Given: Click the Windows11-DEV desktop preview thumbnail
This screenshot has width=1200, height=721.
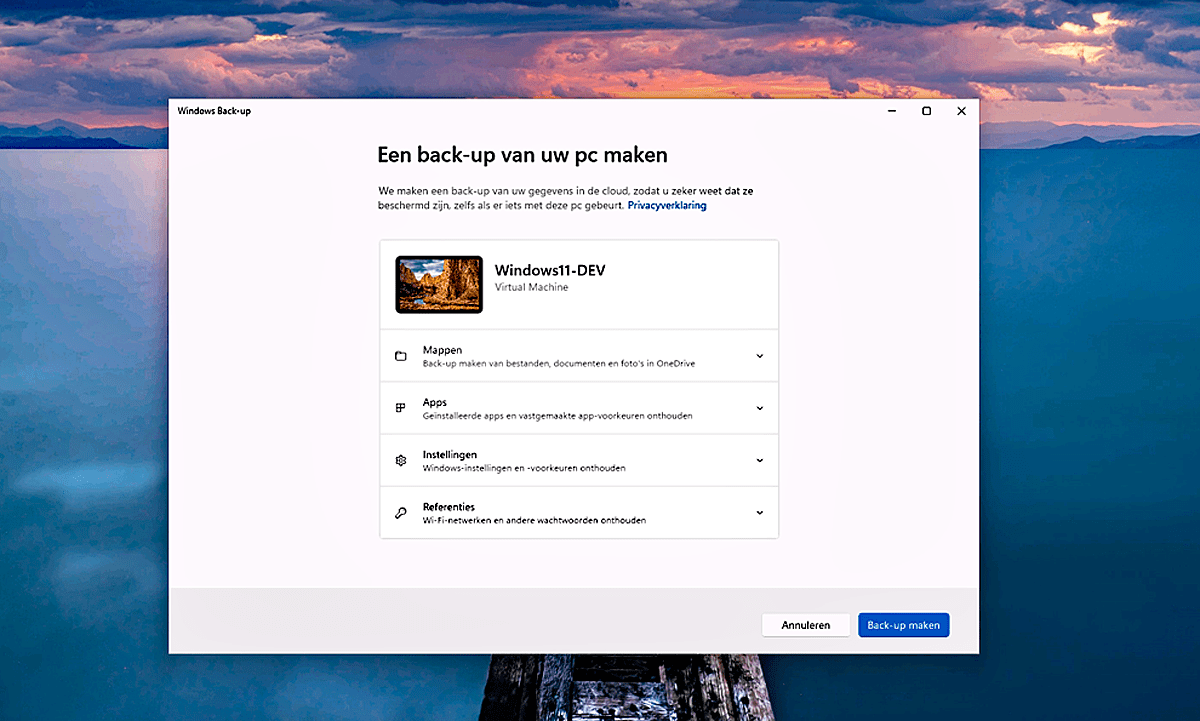Looking at the screenshot, I should point(438,283).
